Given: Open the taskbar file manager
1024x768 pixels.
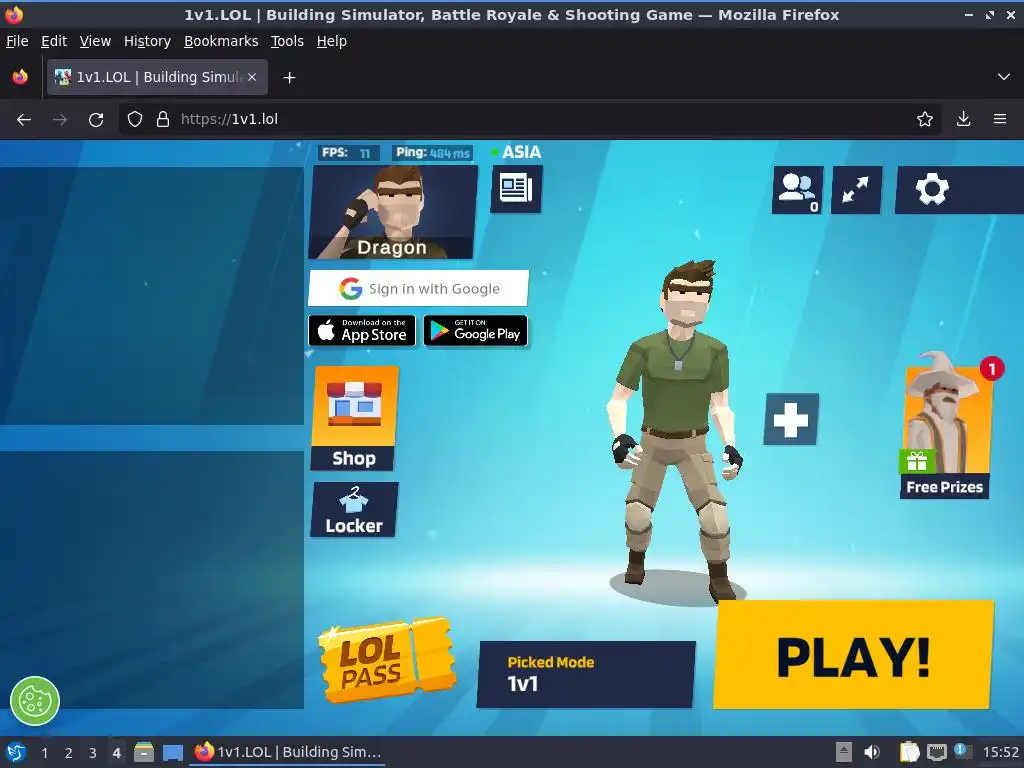Looking at the screenshot, I should tap(144, 752).
